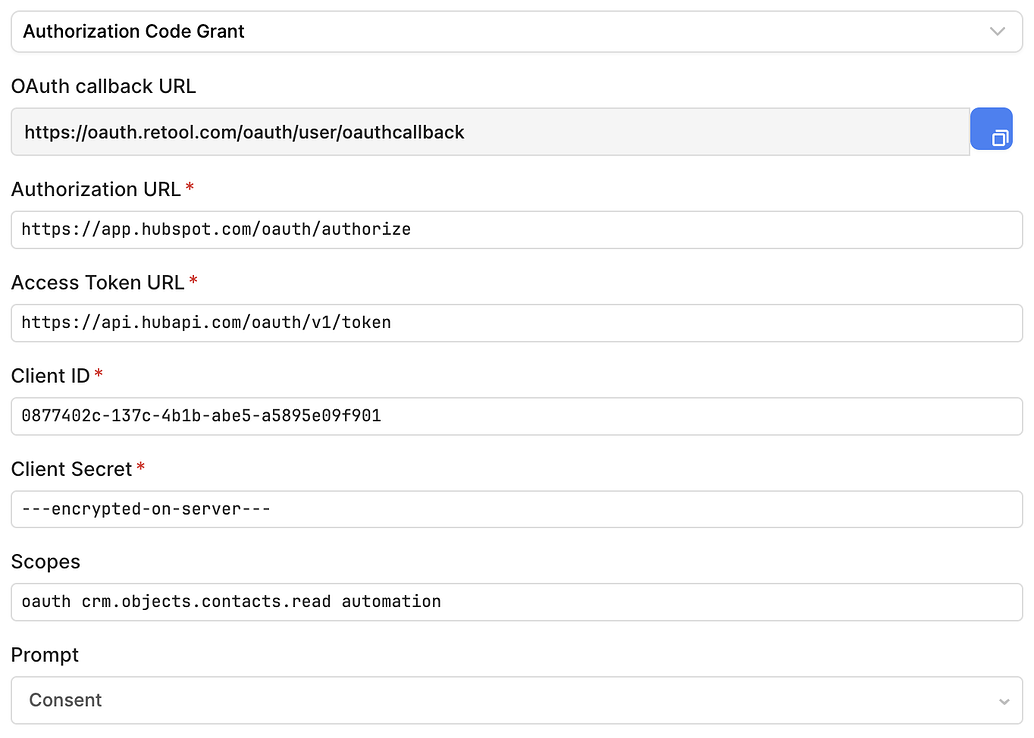Viewport: 1034px width, 738px height.
Task: Click the chevron on the grant type selector
Action: [x=997, y=31]
